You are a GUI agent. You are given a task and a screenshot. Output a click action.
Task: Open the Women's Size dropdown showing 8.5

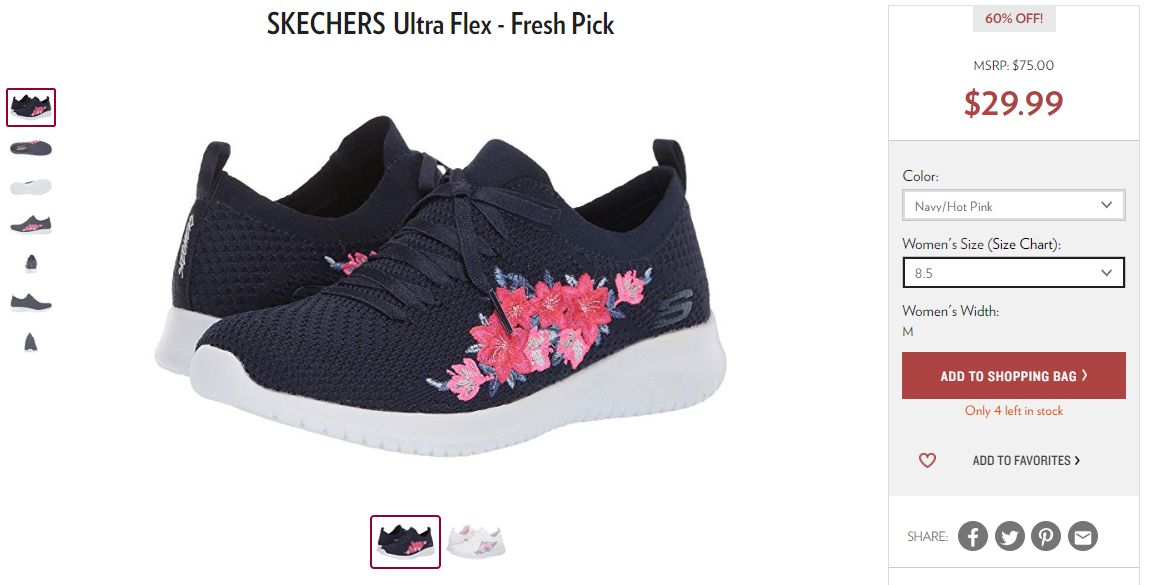coord(1013,273)
